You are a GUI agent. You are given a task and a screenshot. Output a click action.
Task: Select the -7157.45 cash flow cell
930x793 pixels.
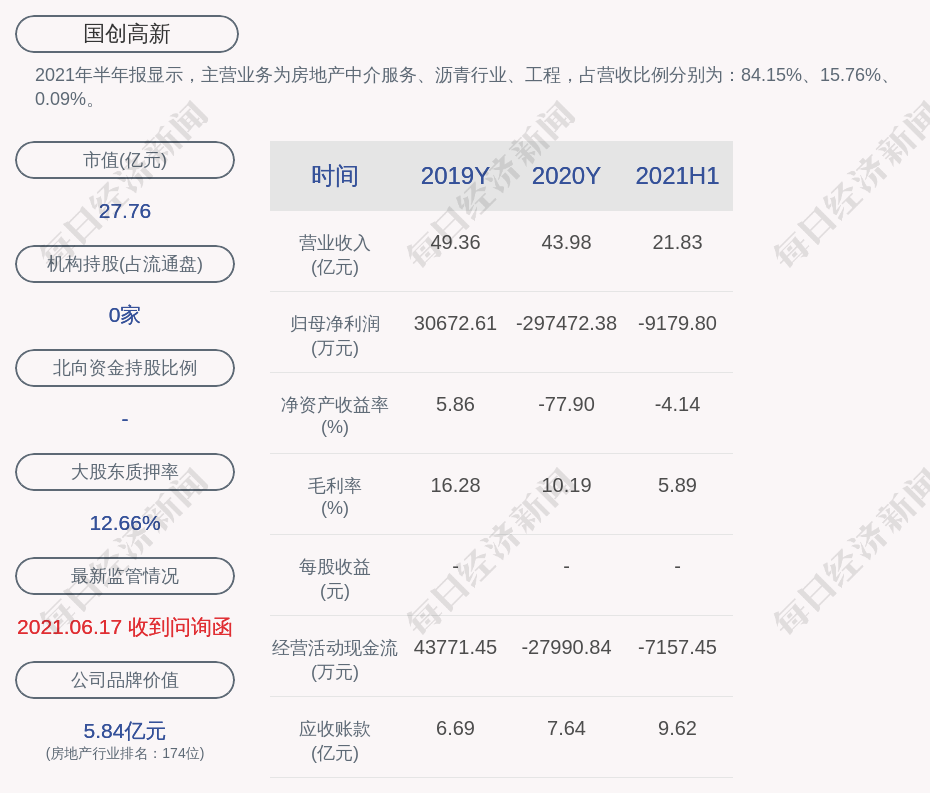pos(677,647)
